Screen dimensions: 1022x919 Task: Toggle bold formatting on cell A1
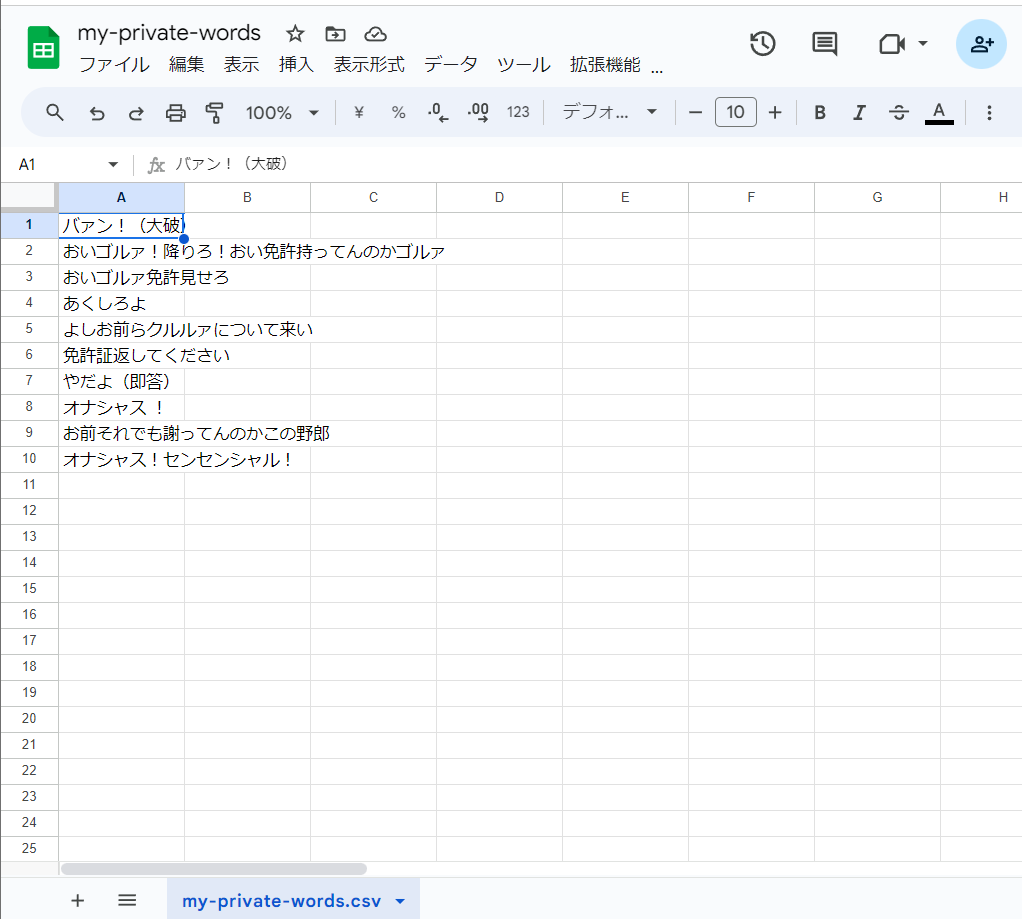(x=819, y=112)
